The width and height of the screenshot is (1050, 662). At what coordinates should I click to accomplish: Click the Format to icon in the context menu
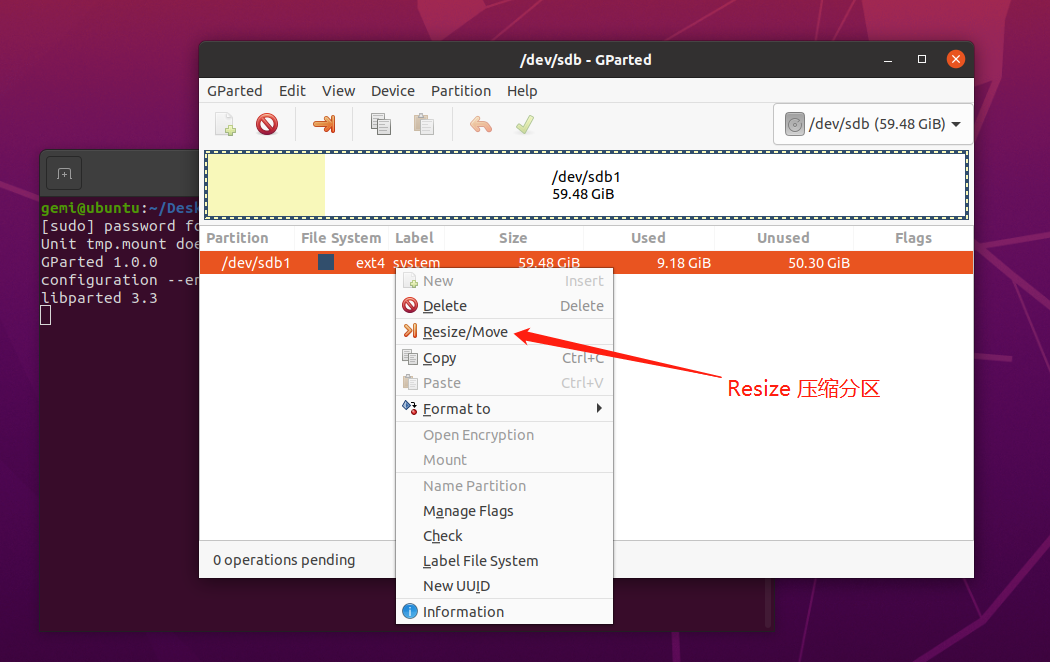410,406
